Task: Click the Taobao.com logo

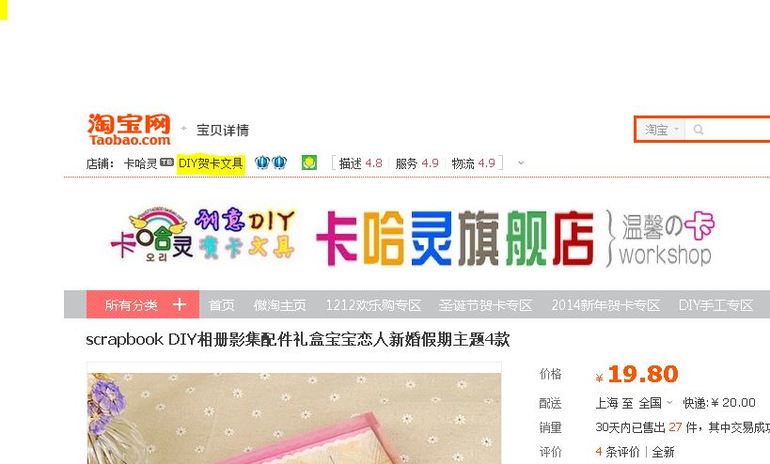Action: click(x=129, y=129)
